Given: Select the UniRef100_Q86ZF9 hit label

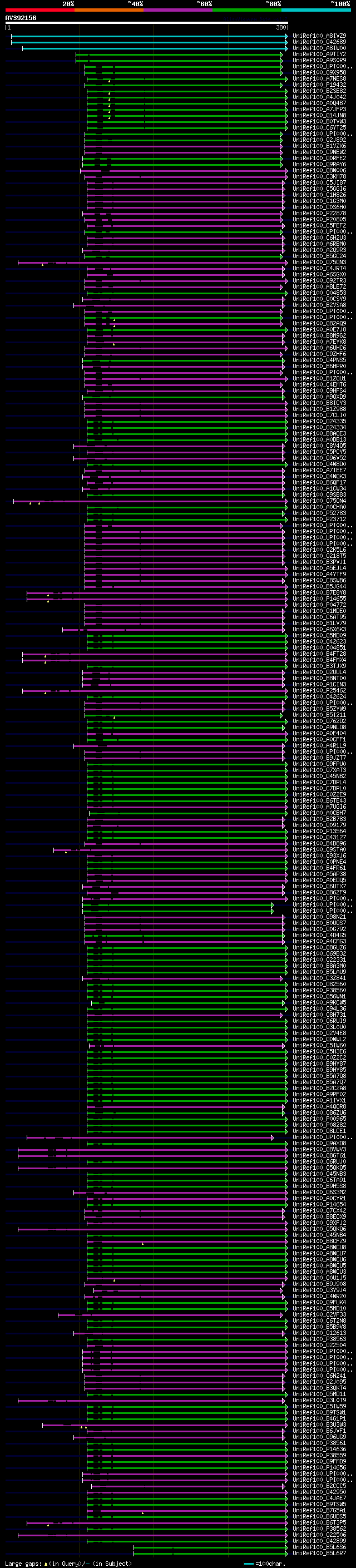Looking at the screenshot, I should [319, 892].
